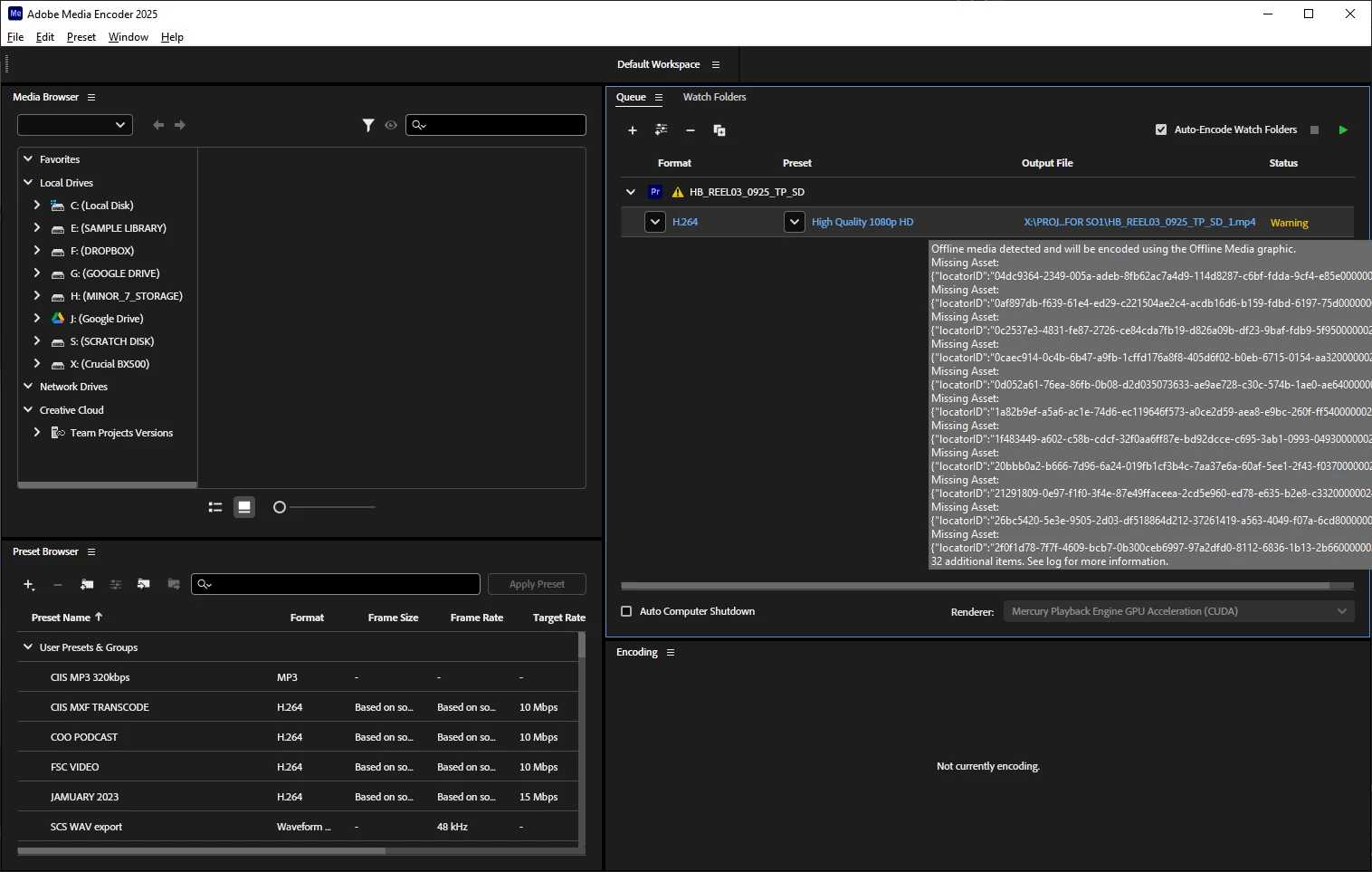Click the output file path link
The height and width of the screenshot is (872, 1372).
click(1139, 222)
